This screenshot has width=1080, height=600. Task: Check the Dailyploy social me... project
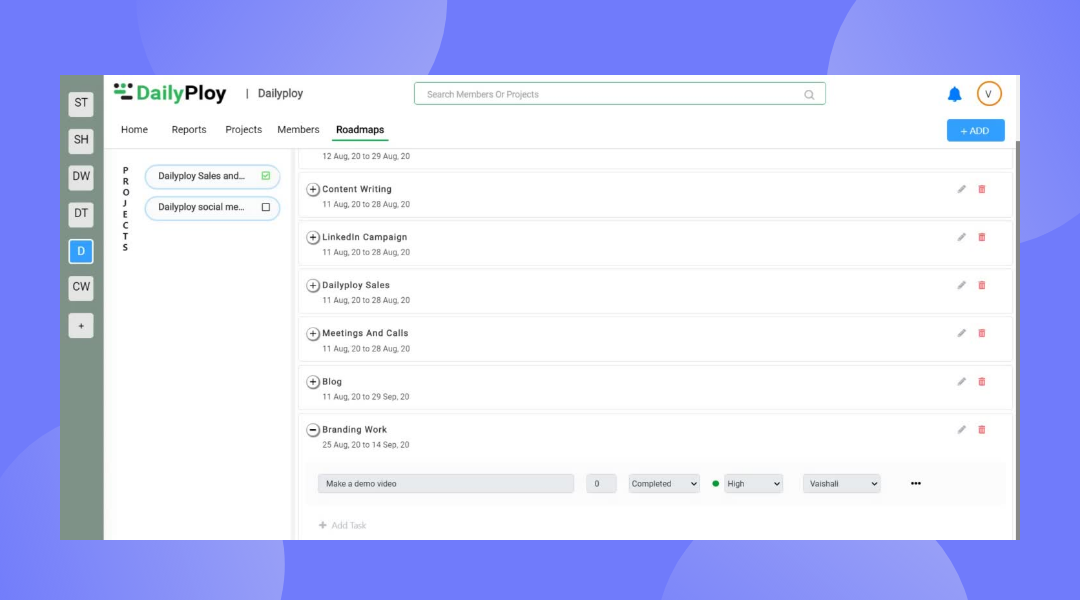coord(266,207)
